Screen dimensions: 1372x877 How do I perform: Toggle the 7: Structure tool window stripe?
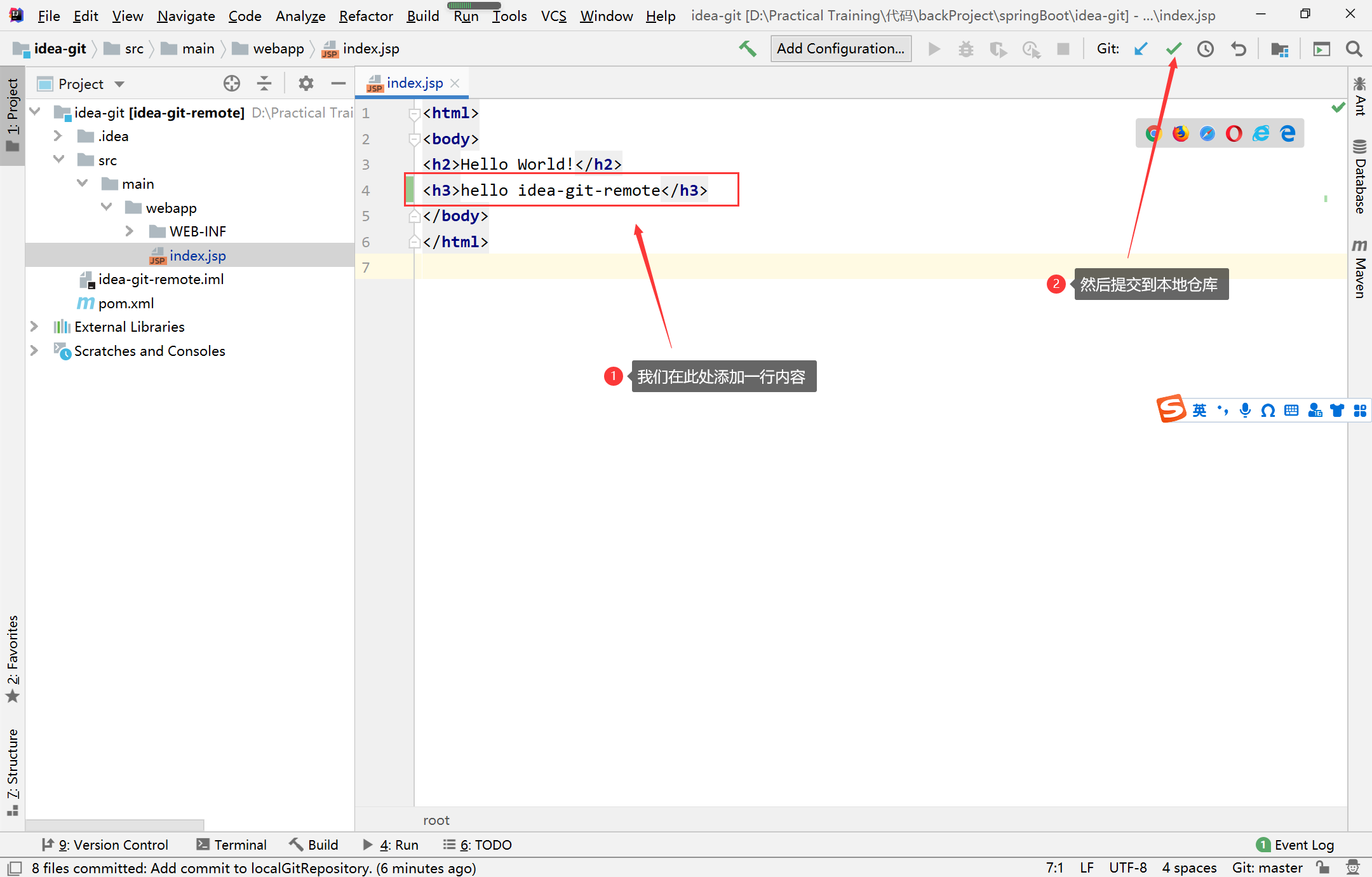[x=13, y=772]
